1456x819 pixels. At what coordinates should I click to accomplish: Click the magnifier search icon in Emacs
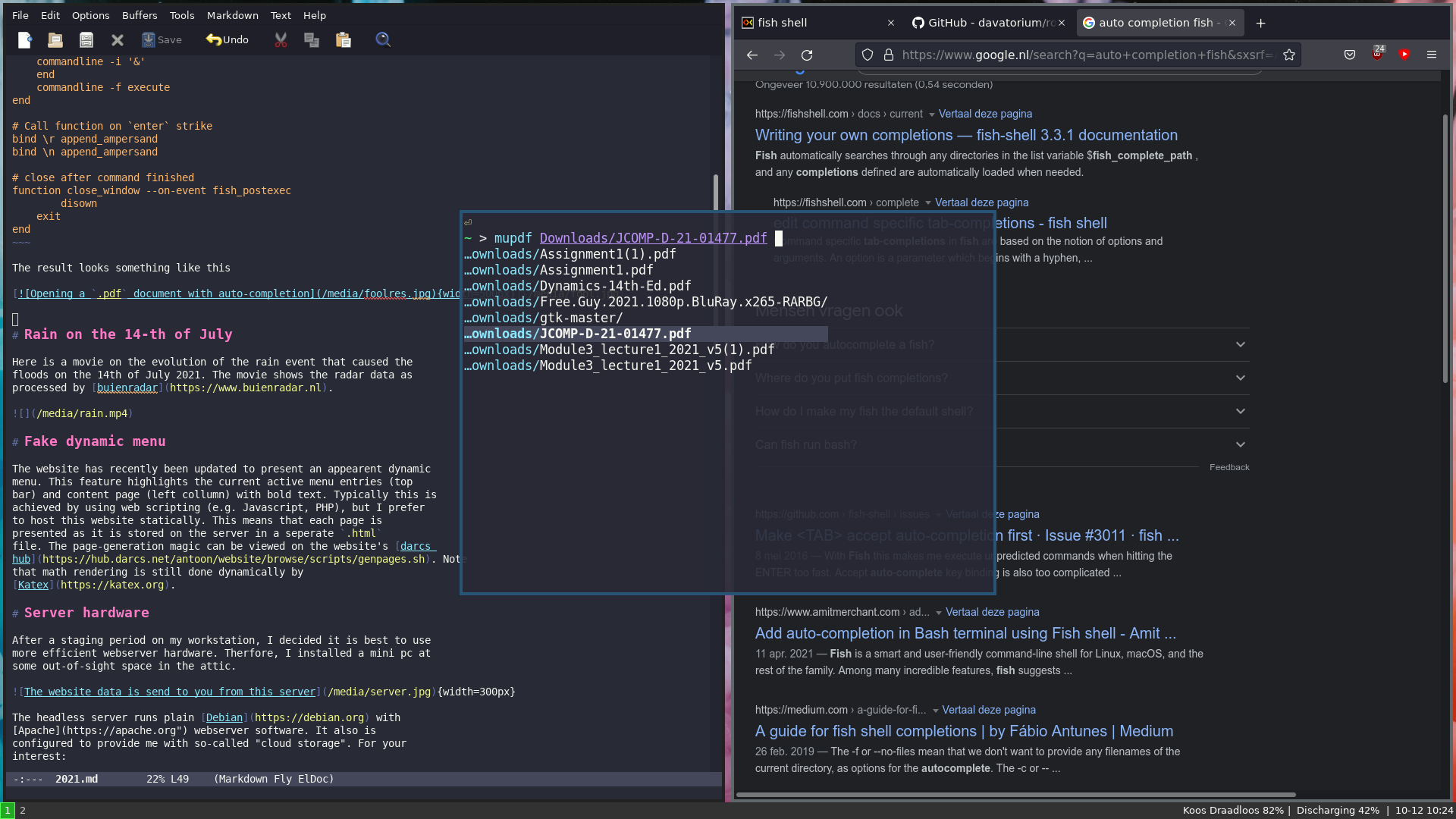click(x=383, y=40)
